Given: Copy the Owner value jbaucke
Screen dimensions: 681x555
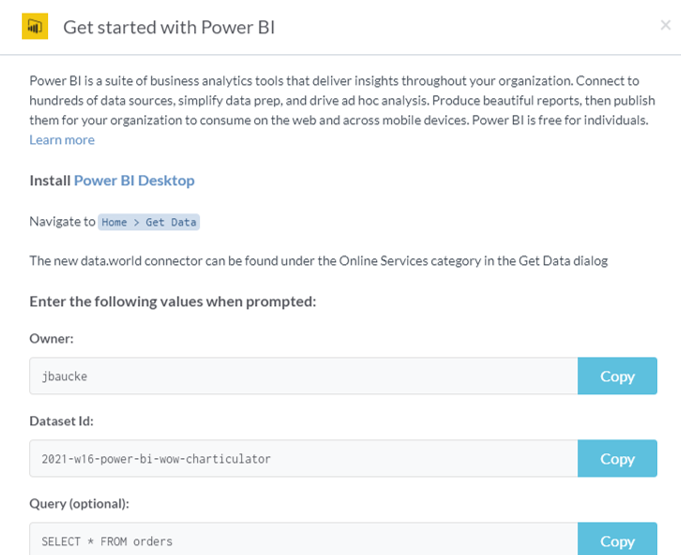Looking at the screenshot, I should tap(617, 376).
